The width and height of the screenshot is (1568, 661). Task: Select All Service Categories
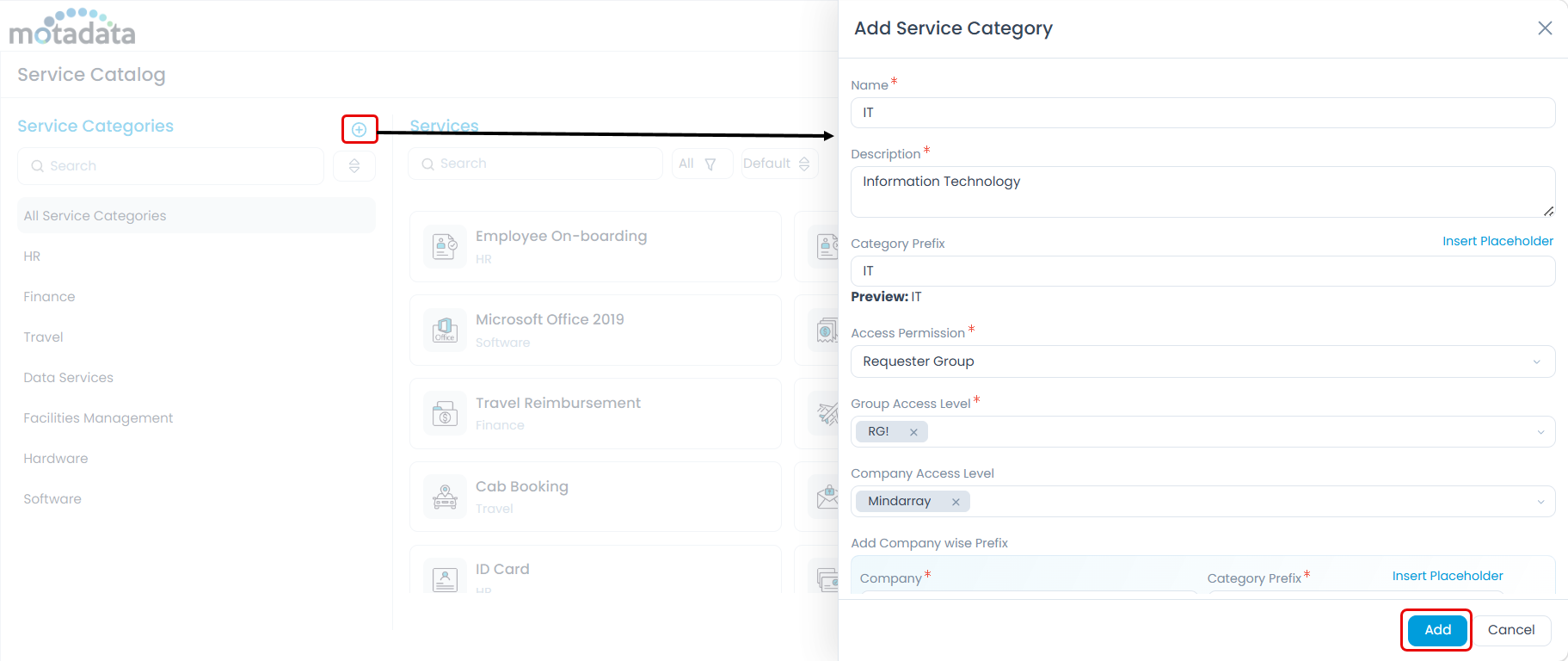pyautogui.click(x=196, y=215)
